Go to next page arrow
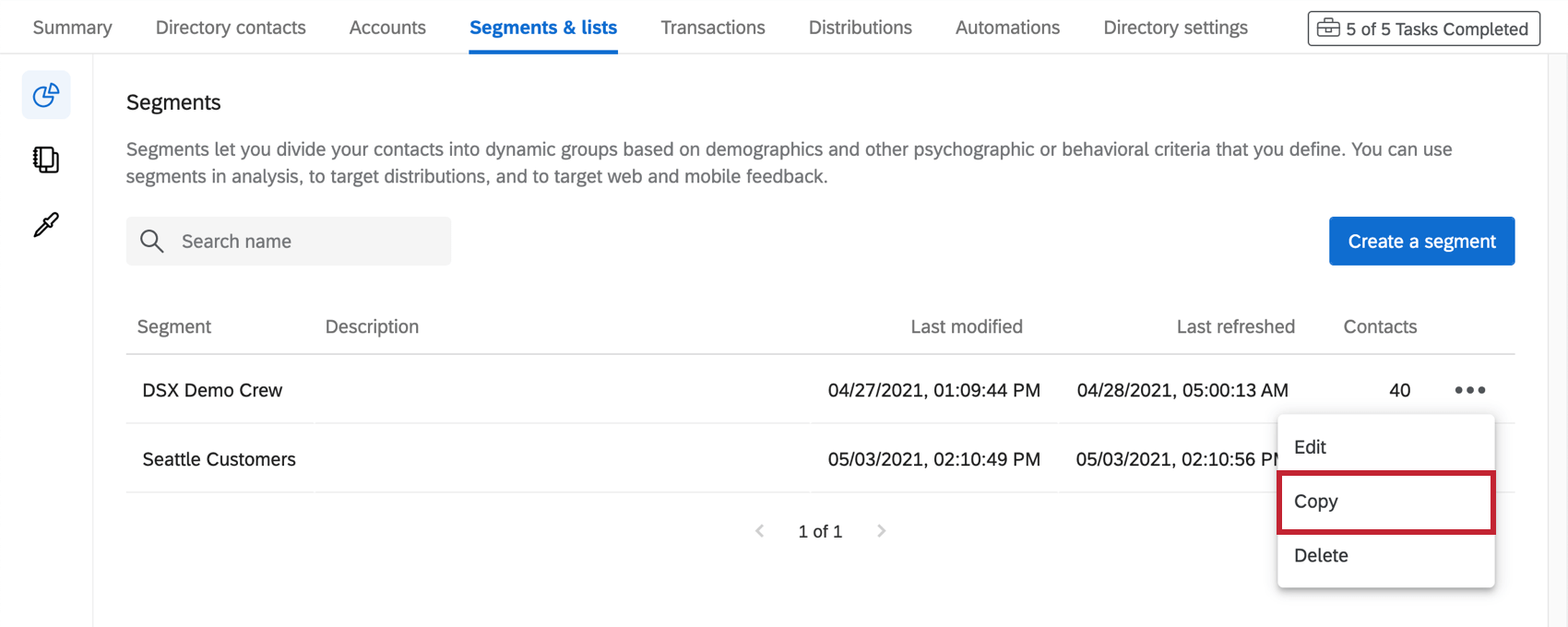 881,531
